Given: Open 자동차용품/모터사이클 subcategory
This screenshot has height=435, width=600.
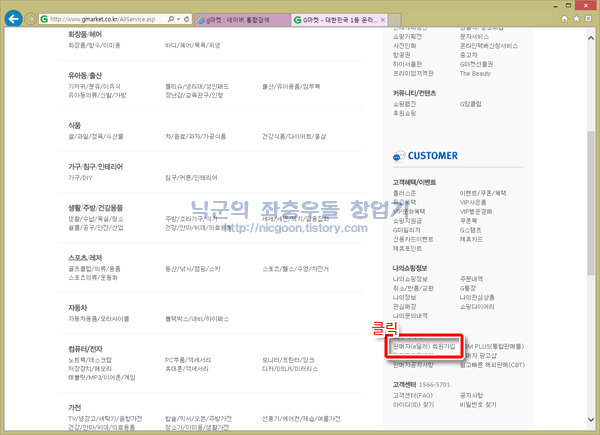Looking at the screenshot, I should pyautogui.click(x=99, y=318).
